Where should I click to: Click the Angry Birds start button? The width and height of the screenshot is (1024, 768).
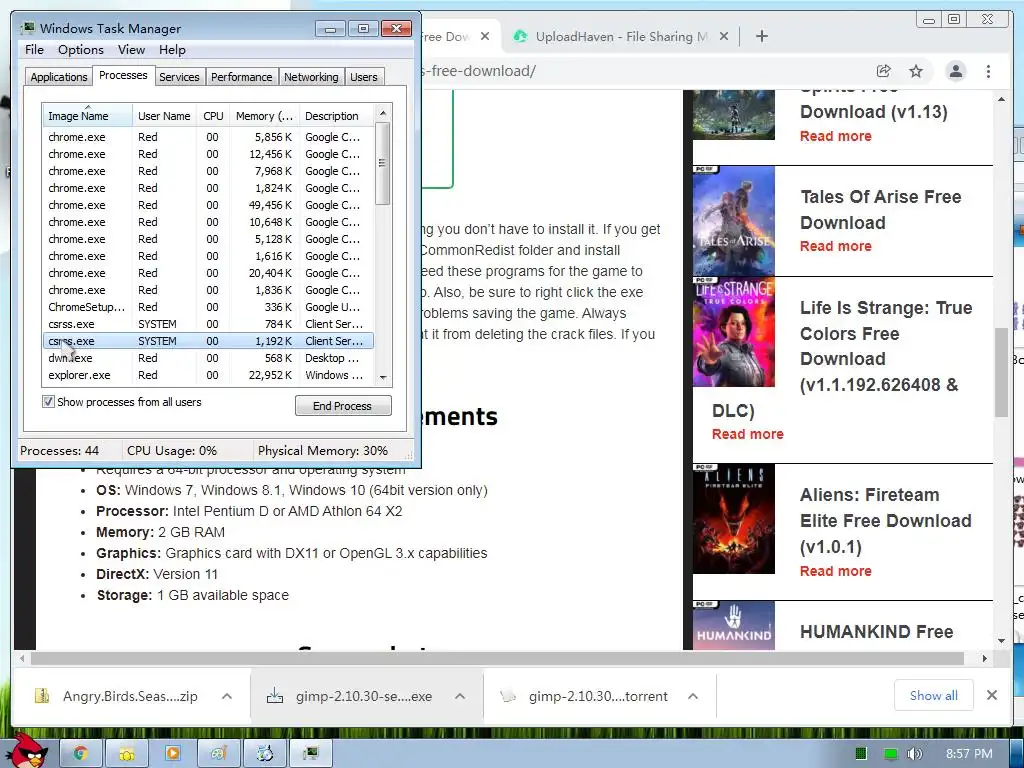[29, 751]
